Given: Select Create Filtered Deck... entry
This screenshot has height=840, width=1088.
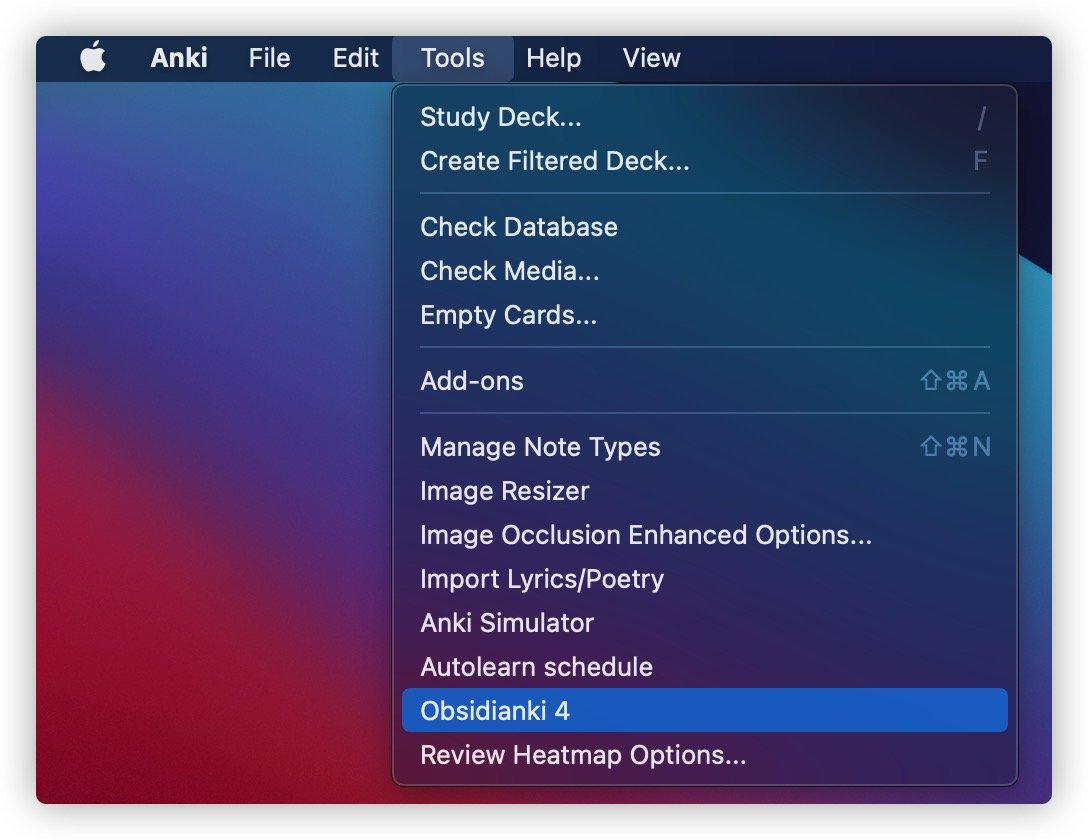Looking at the screenshot, I should click(x=704, y=161).
